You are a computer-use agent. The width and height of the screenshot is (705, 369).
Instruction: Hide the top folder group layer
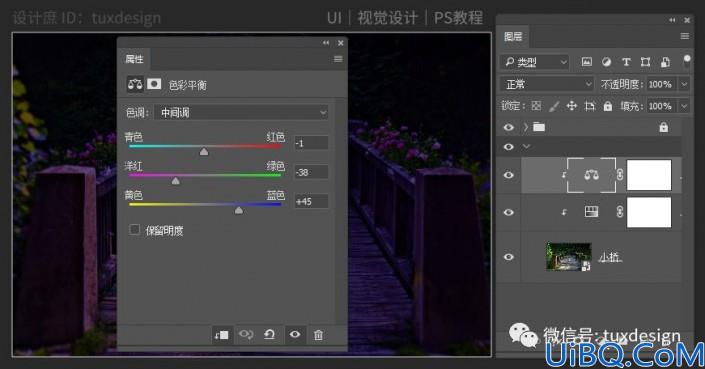pos(509,127)
